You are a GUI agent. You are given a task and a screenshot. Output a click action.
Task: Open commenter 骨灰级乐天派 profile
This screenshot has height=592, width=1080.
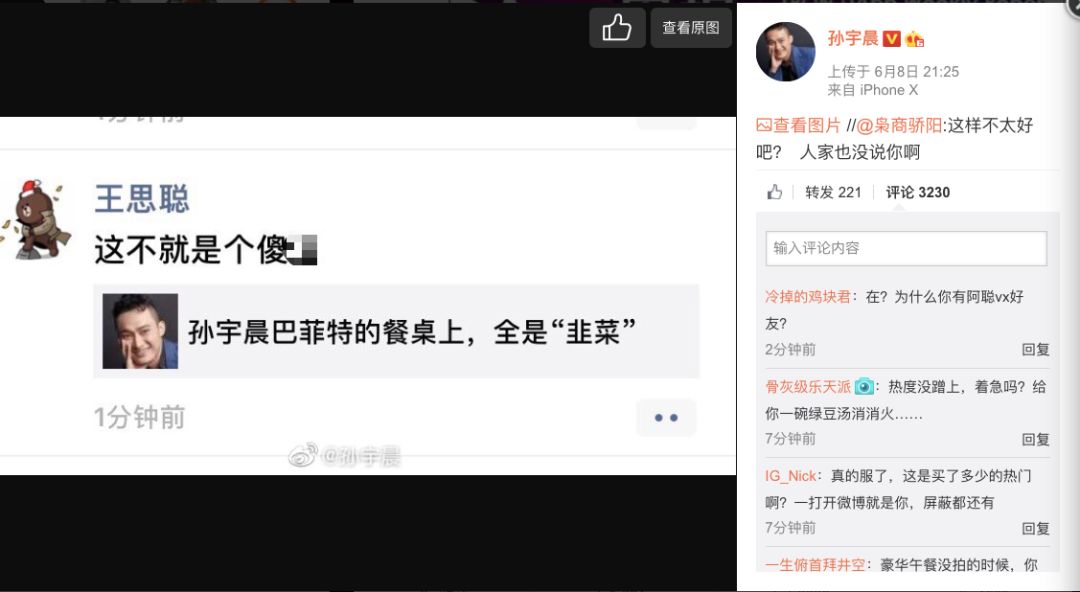pyautogui.click(x=808, y=387)
